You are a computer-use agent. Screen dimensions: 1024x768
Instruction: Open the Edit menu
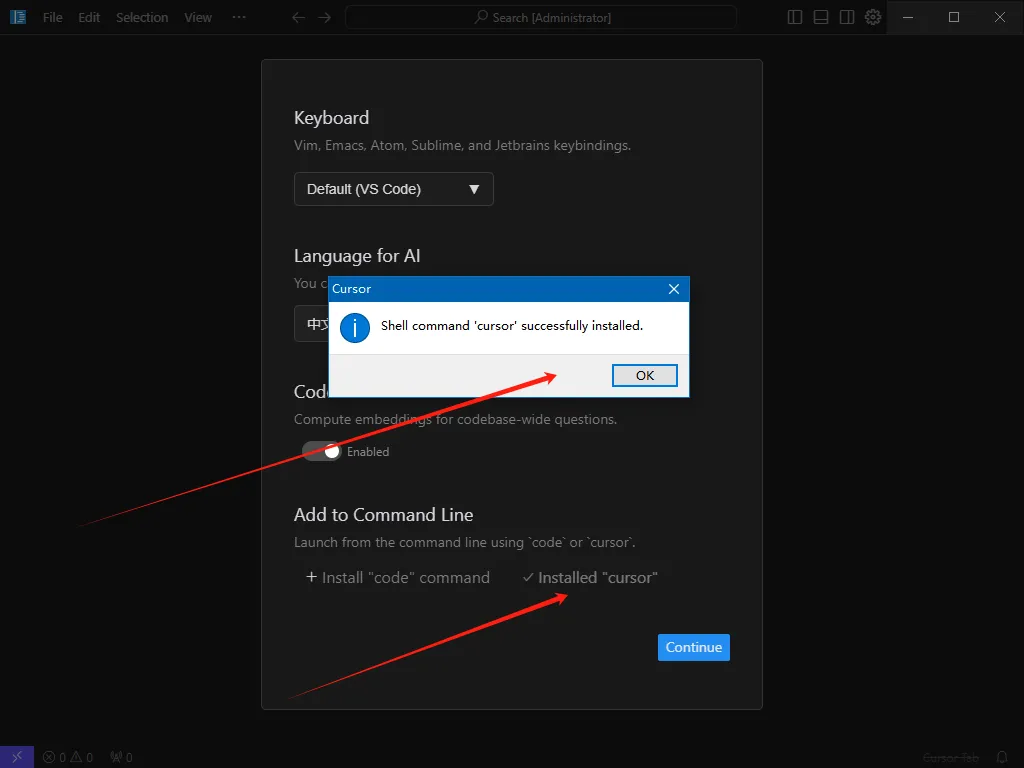(89, 18)
